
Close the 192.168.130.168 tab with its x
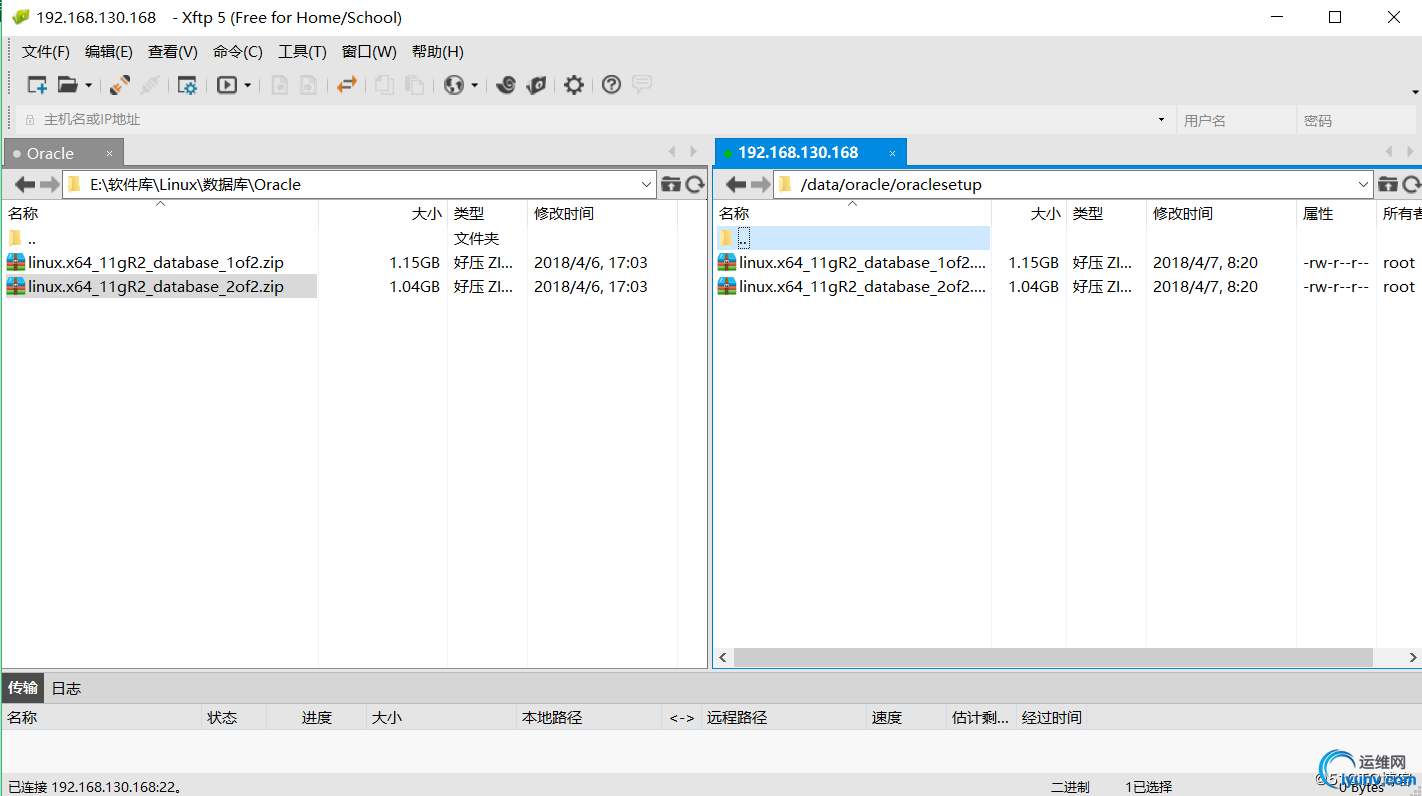click(x=890, y=153)
